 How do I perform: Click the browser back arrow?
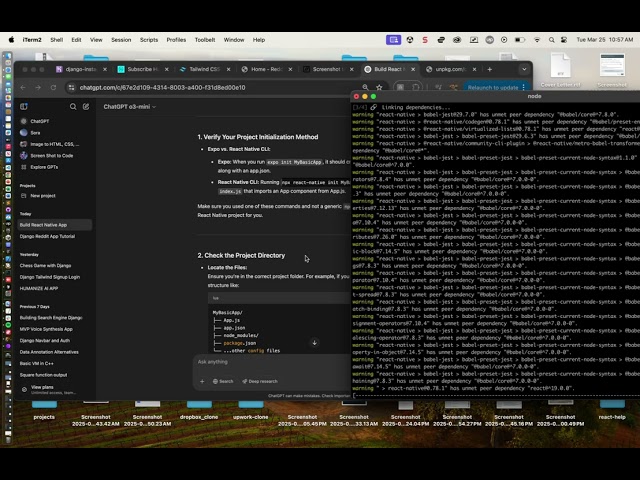[x=23, y=87]
